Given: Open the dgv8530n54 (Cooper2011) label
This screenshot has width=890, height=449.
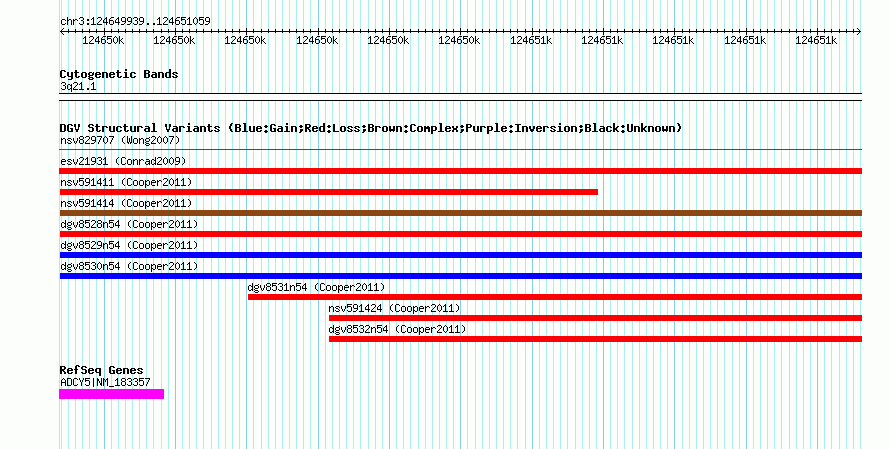Looking at the screenshot, I should [129, 266].
